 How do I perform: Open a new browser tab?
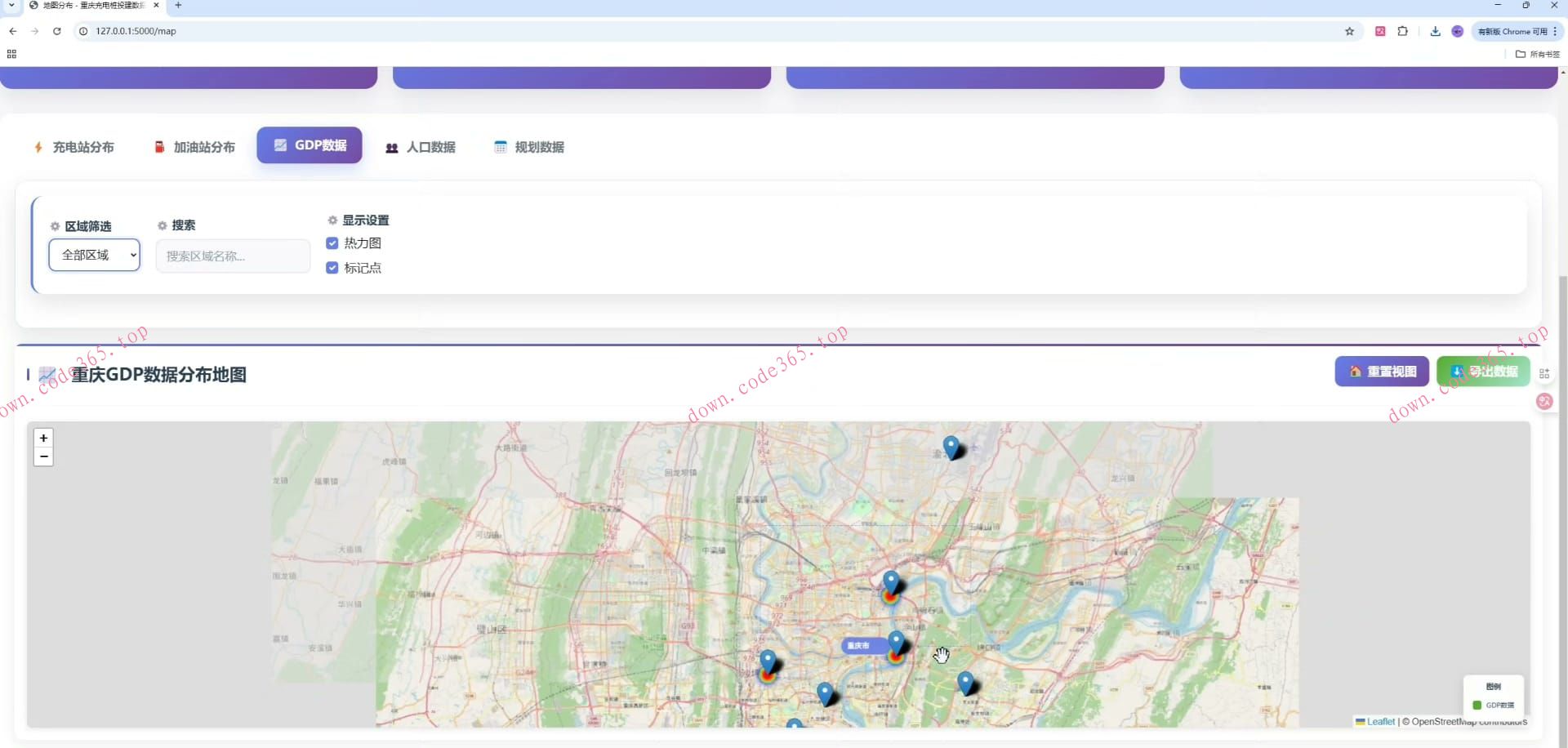(178, 5)
